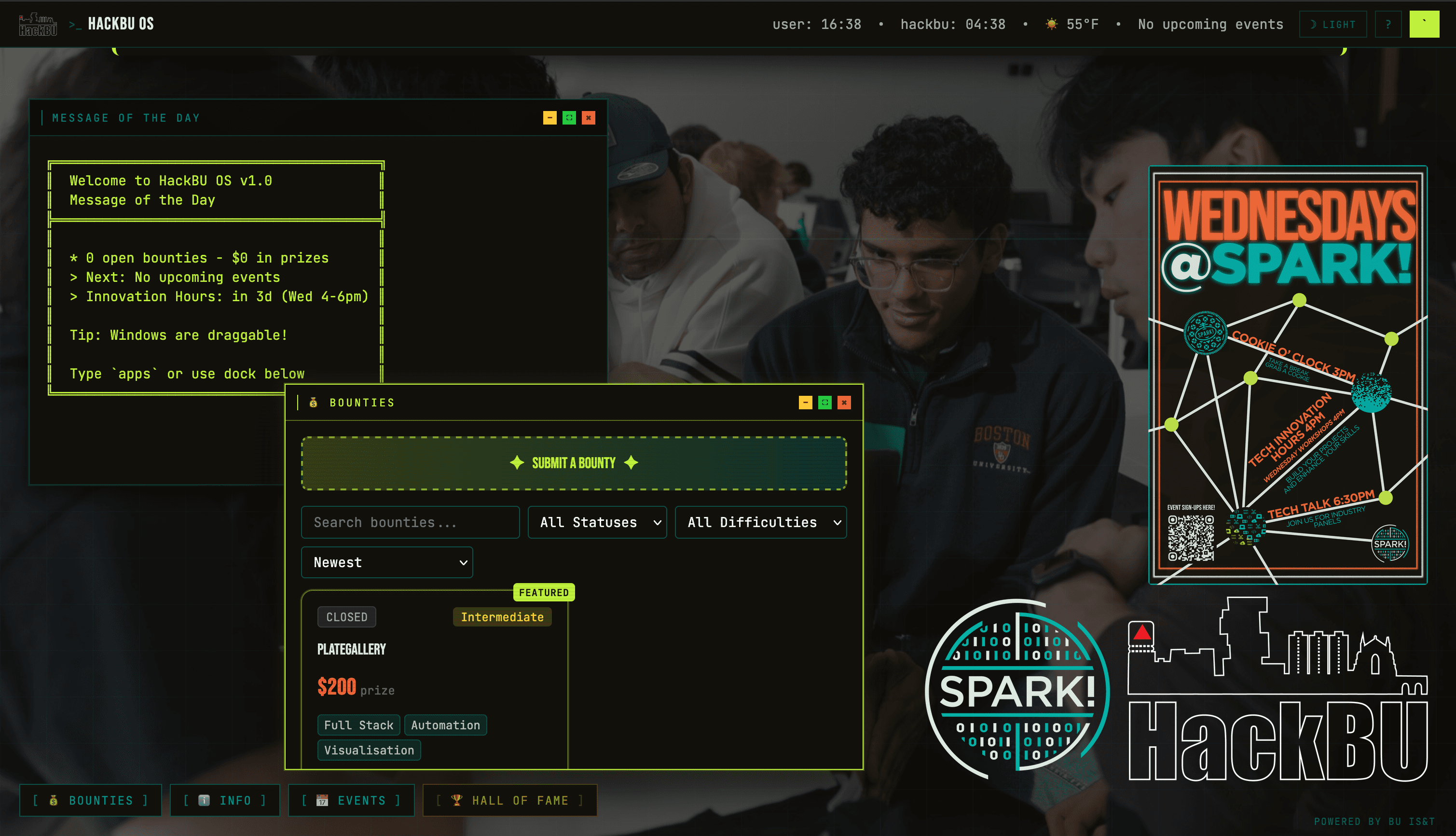Focus the Search bounties field
This screenshot has height=836, width=1456.
point(411,522)
